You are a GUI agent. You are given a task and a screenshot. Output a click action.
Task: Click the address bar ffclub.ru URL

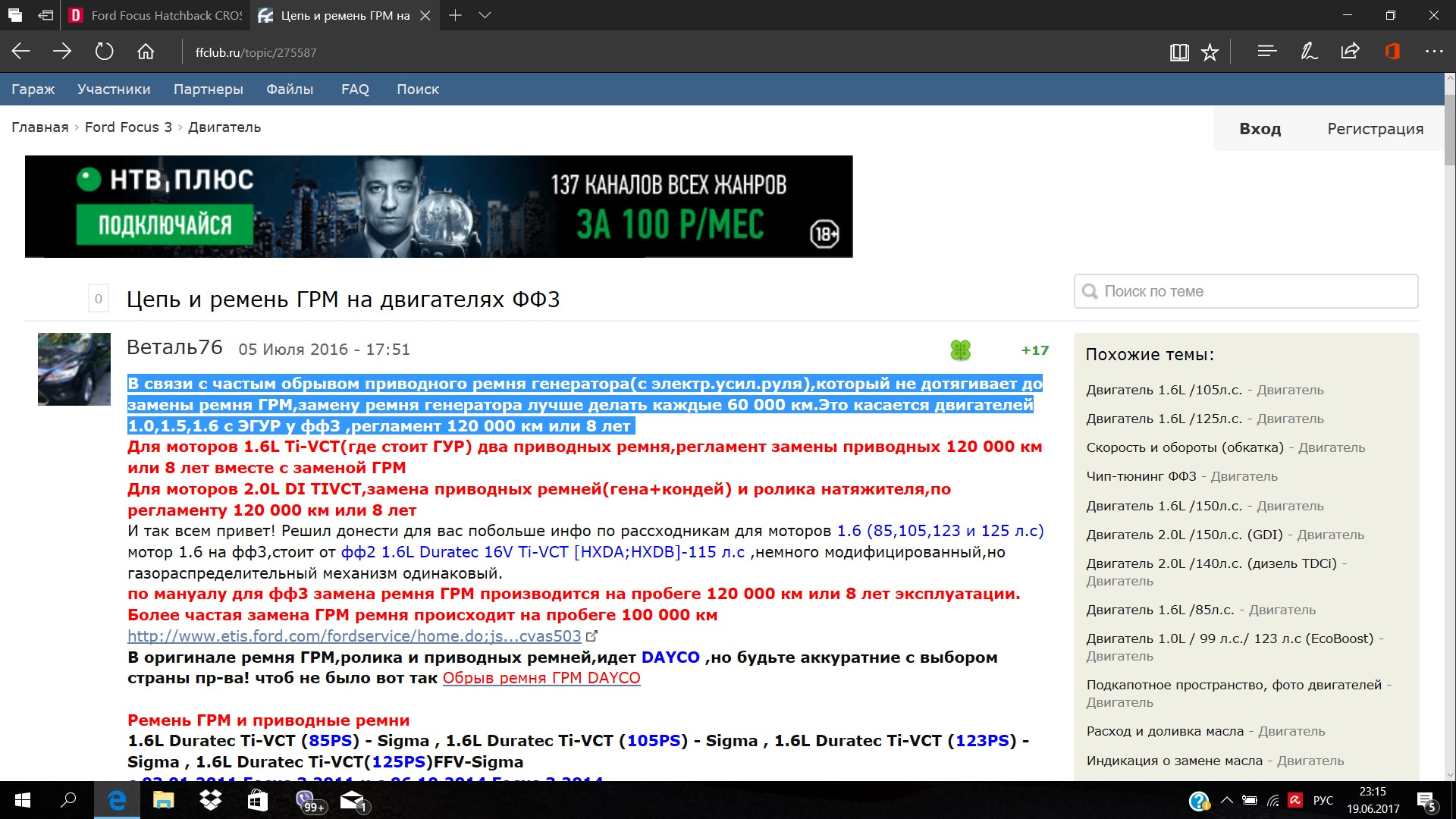256,52
